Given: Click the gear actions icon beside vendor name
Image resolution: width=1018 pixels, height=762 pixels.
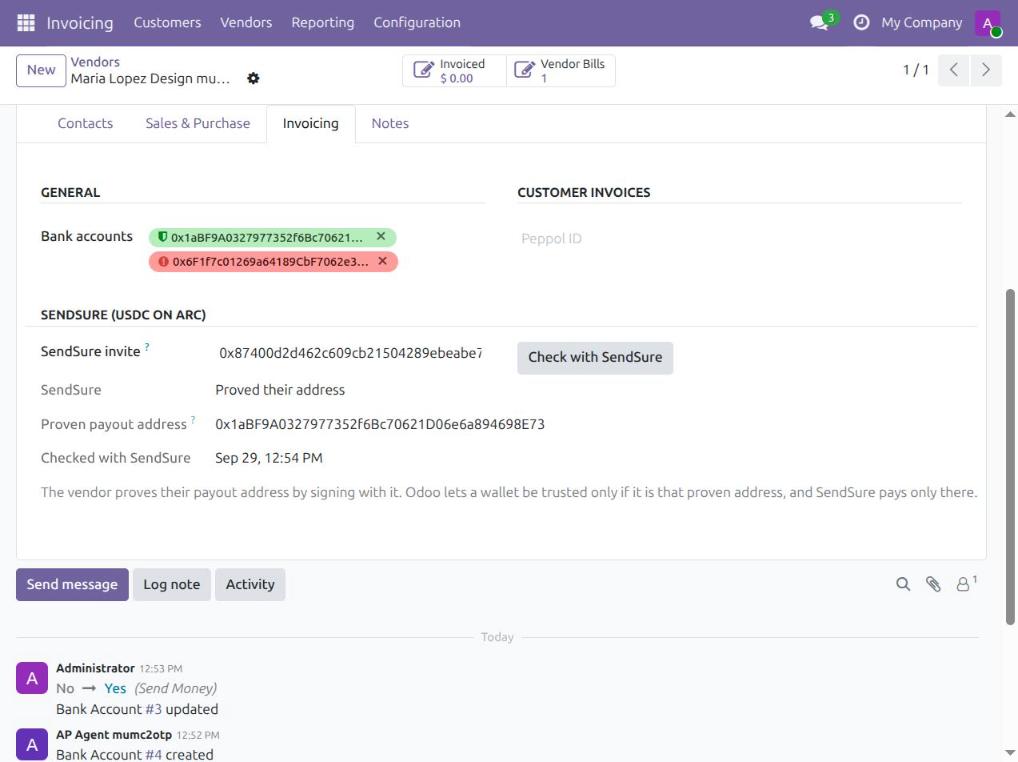Looking at the screenshot, I should 253,79.
